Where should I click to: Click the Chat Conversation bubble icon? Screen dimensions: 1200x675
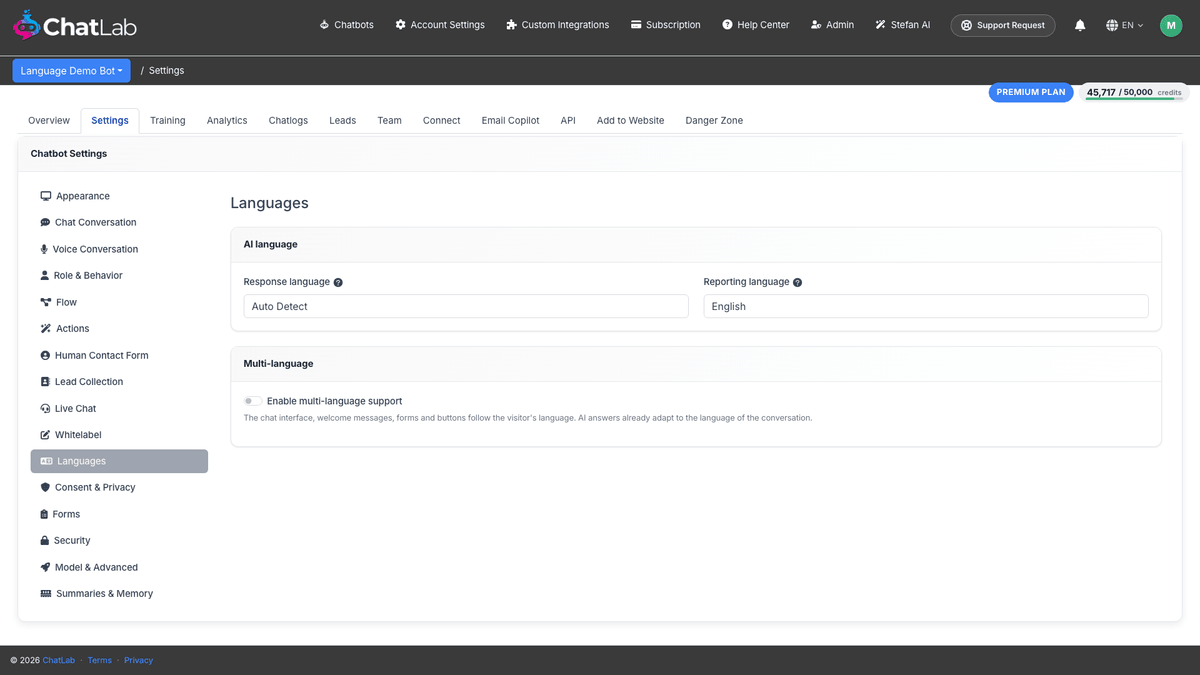(45, 222)
